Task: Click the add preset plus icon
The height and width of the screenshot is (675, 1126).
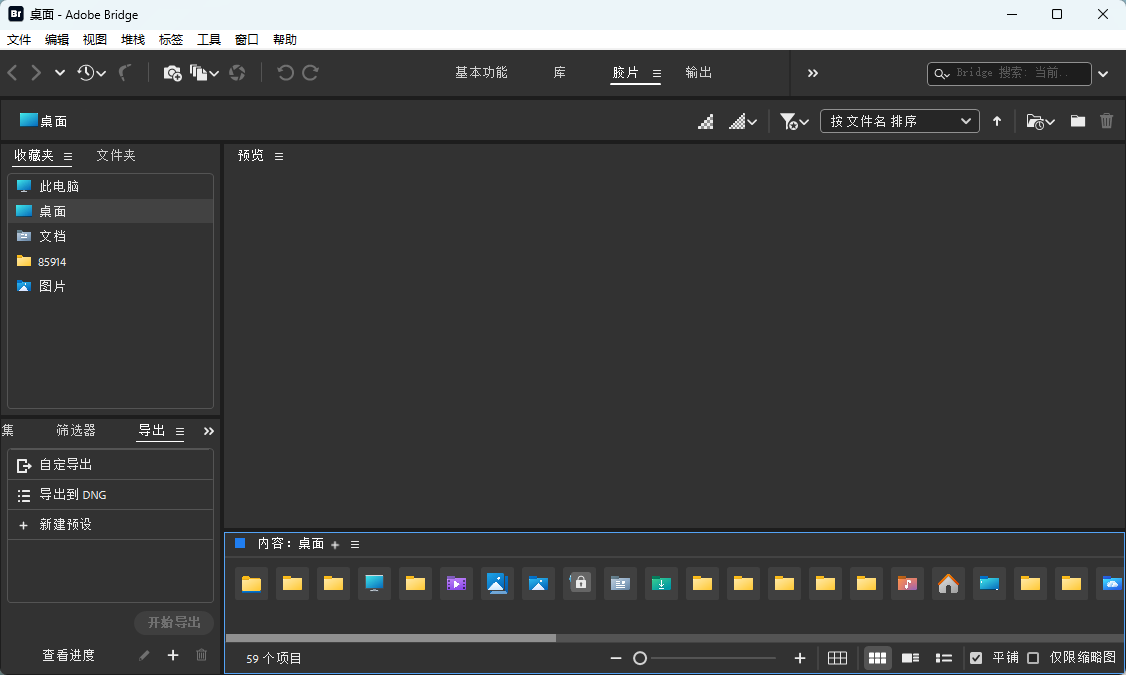Action: 173,655
